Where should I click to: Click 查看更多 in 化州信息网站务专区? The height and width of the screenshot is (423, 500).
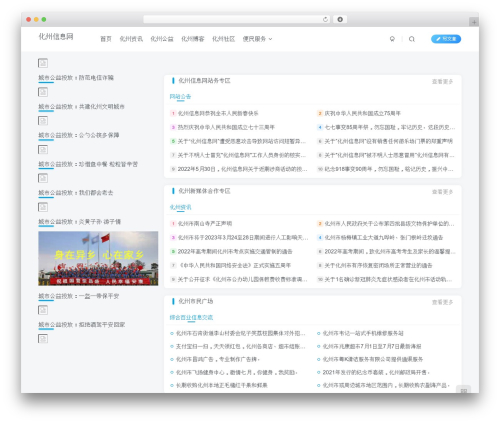[x=442, y=81]
